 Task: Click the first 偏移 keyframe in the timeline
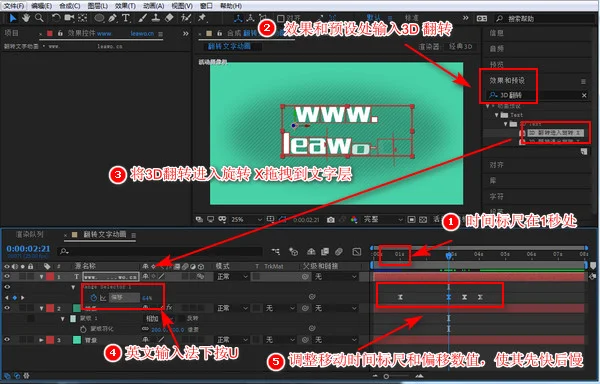[400, 297]
